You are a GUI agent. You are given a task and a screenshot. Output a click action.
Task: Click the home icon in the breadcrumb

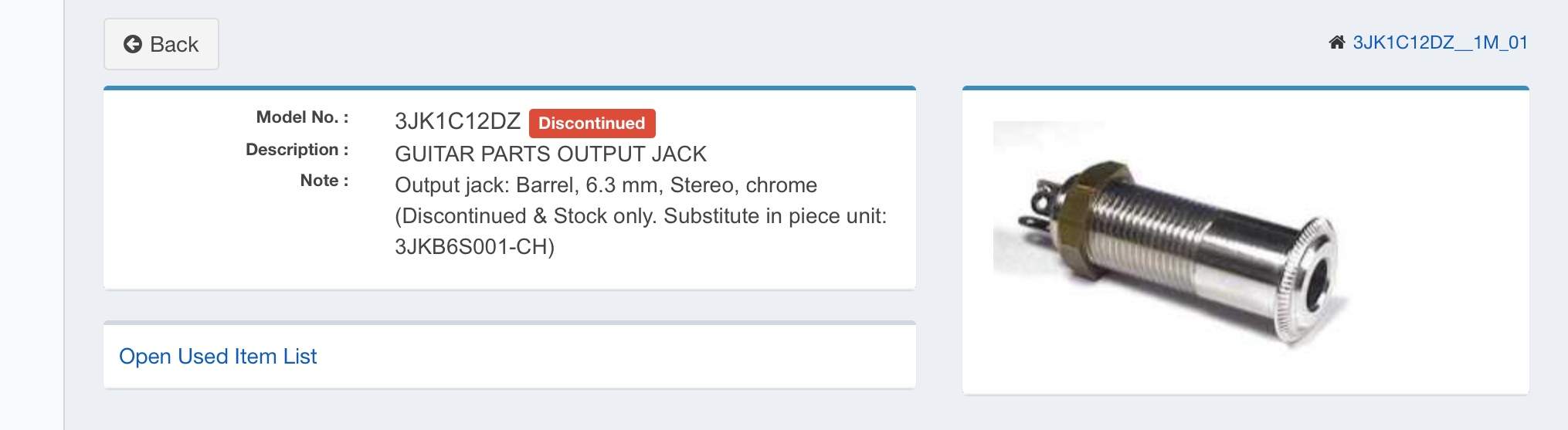(x=1336, y=42)
